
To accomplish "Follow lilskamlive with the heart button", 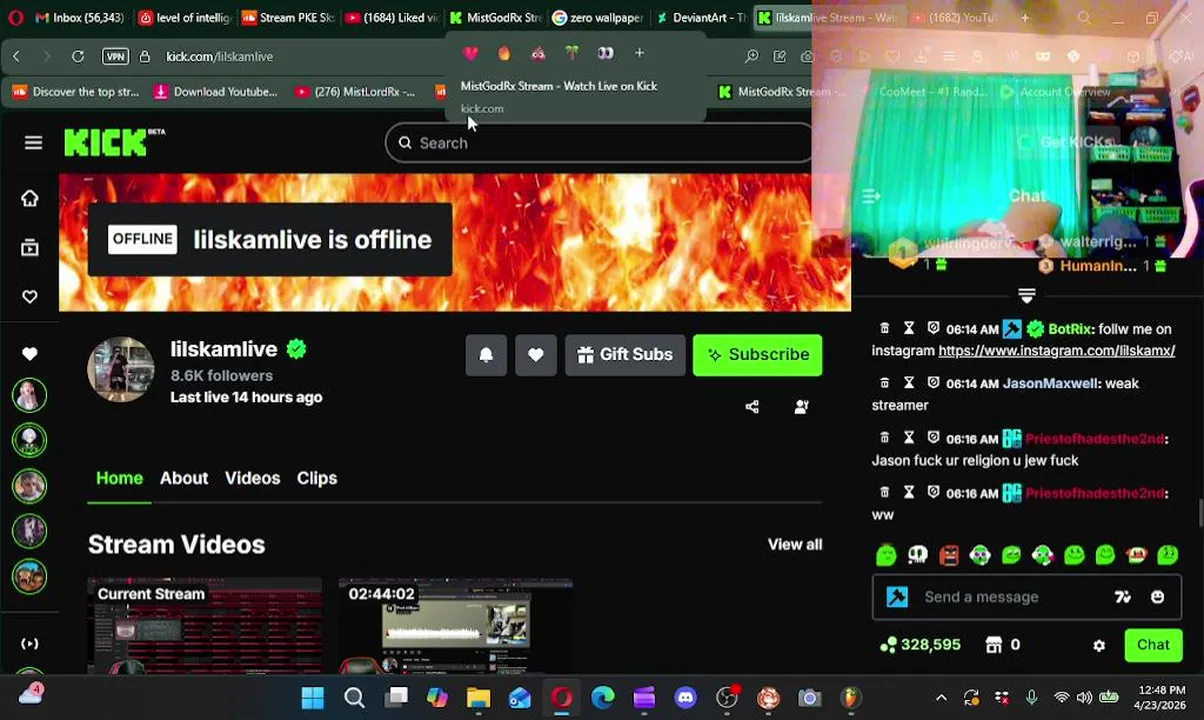I will (536, 354).
